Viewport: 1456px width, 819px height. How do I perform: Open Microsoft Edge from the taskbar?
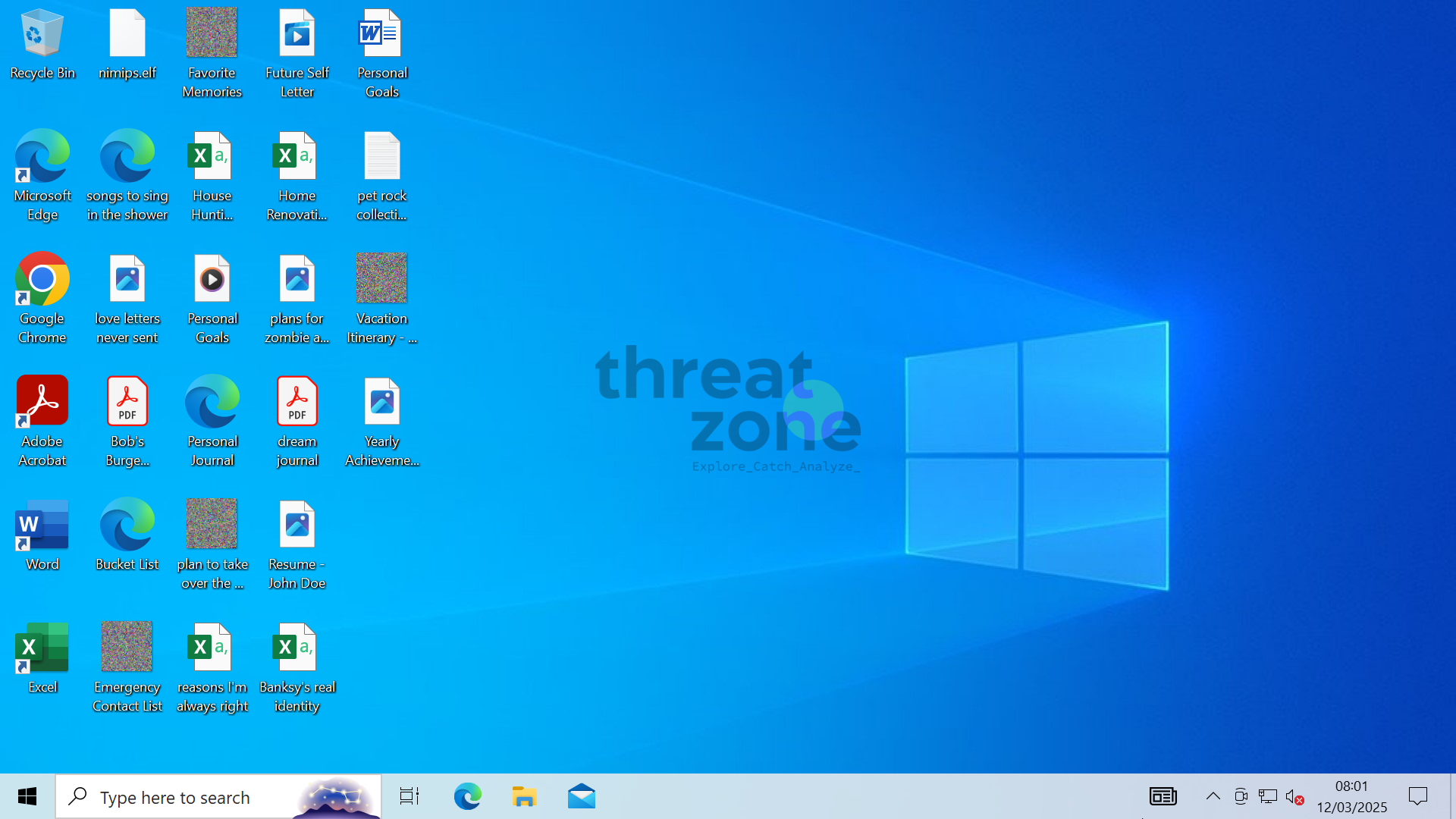click(467, 796)
